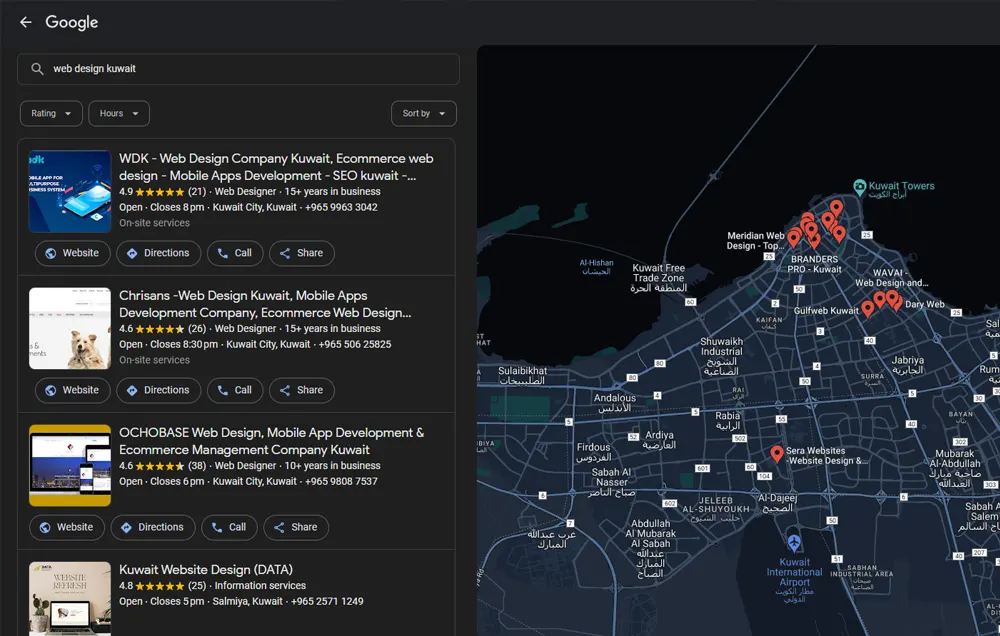Image resolution: width=1000 pixels, height=636 pixels.
Task: Open Kuwait Website Design (DATA) listing title
Action: (x=206, y=570)
